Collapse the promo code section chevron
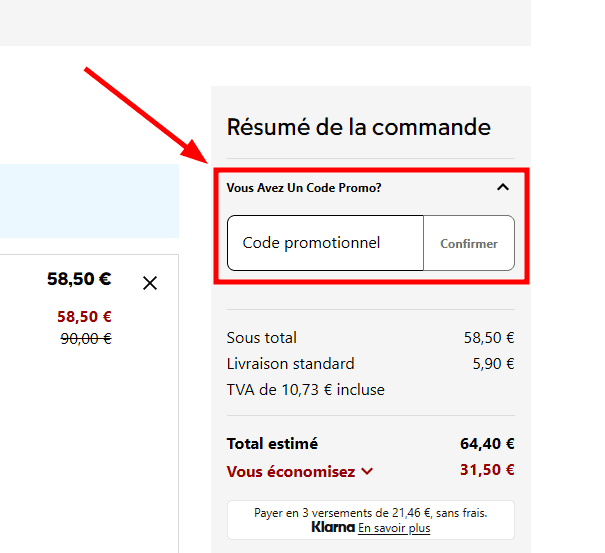Viewport: 605px width, 553px height. click(x=503, y=187)
